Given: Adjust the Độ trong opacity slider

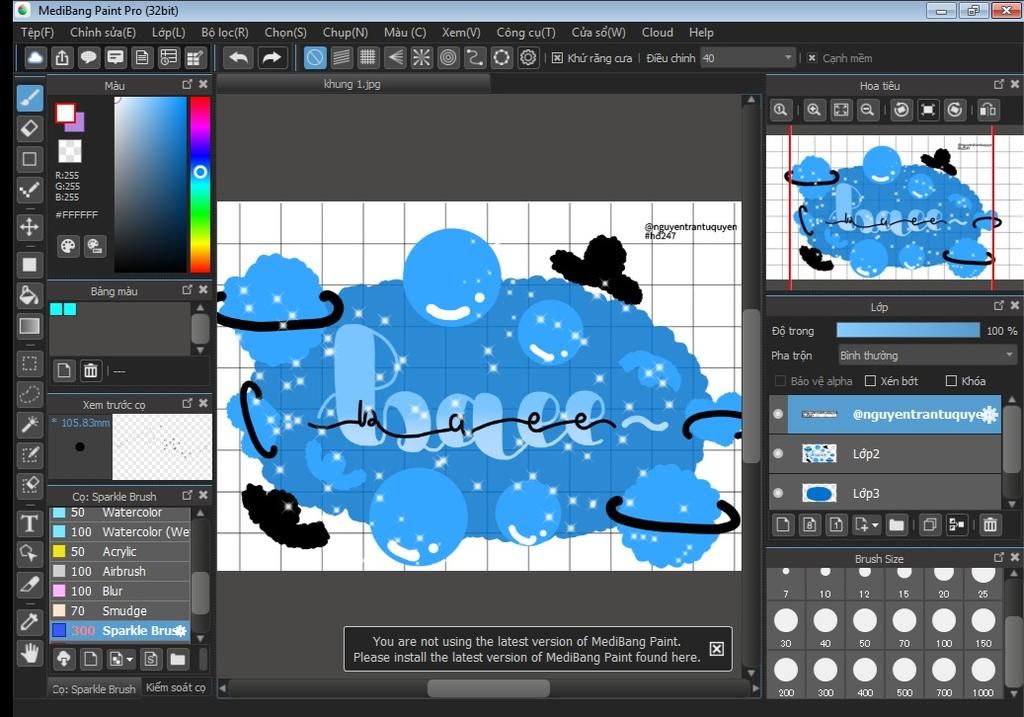Looking at the screenshot, I should (x=908, y=330).
